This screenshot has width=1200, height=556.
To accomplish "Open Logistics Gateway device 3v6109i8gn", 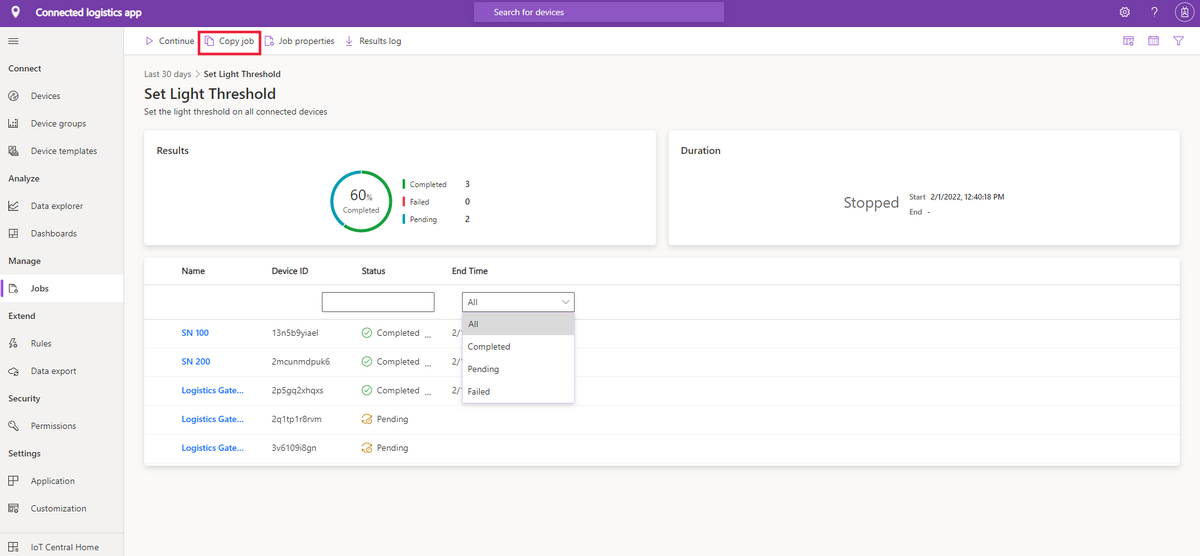I will pyautogui.click(x=212, y=448).
